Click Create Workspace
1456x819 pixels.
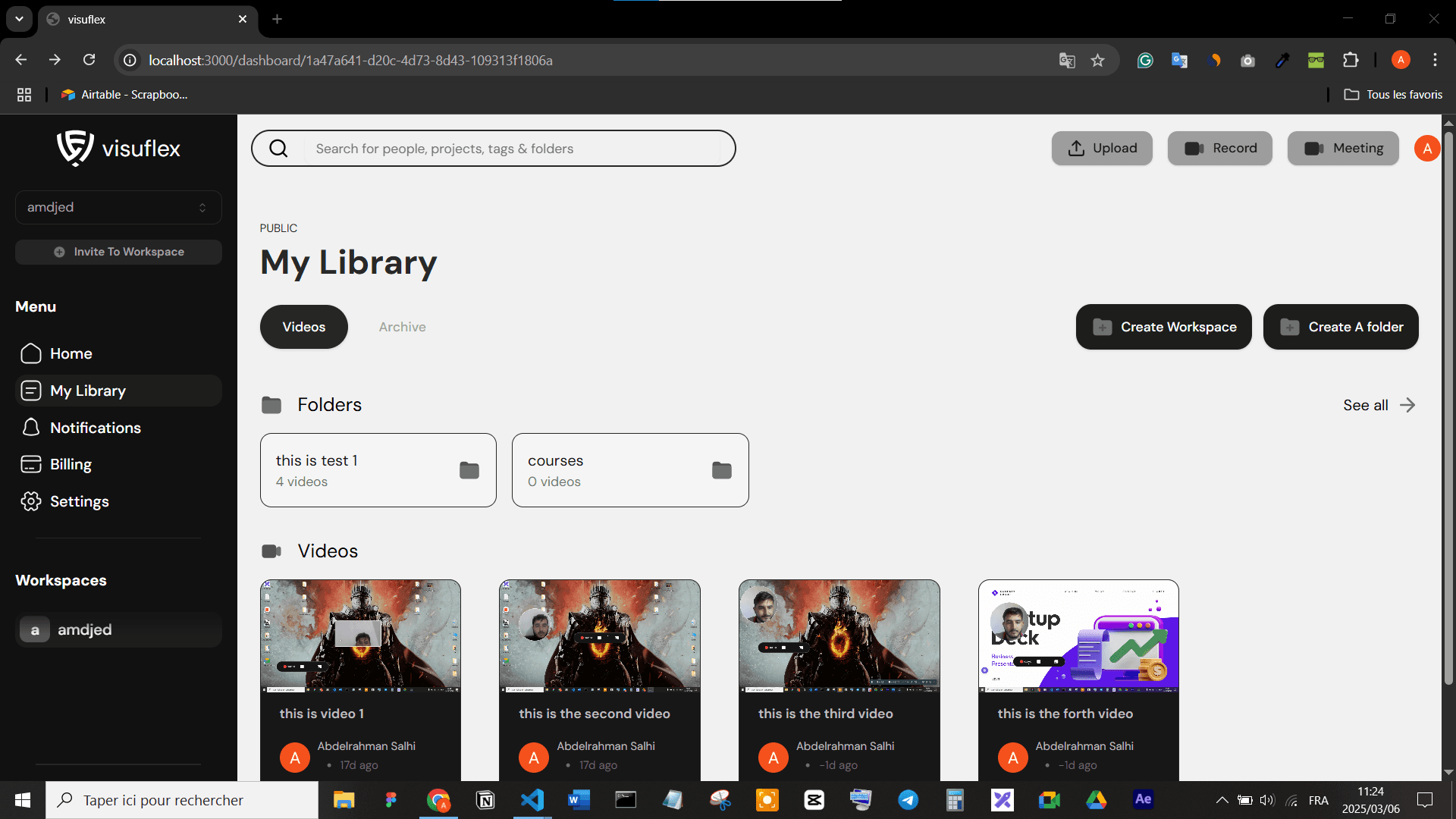pos(1163,327)
